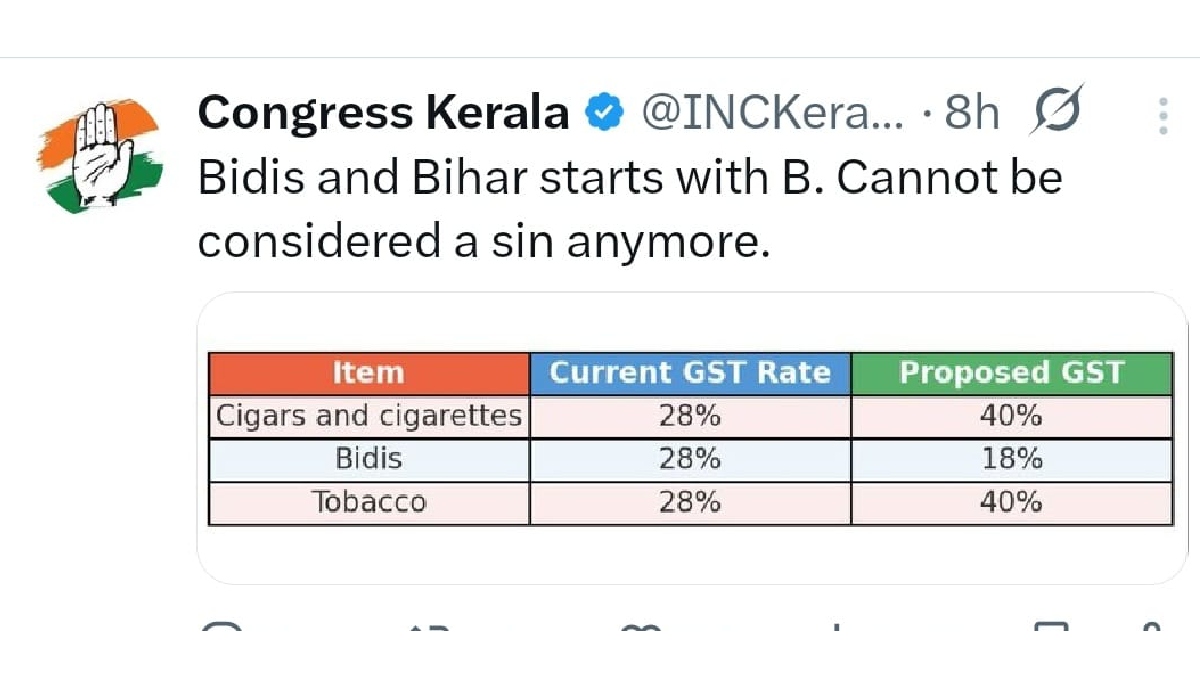Screen dimensions: 1200x675
Task: Open the @INCKera handle link
Action: click(770, 114)
